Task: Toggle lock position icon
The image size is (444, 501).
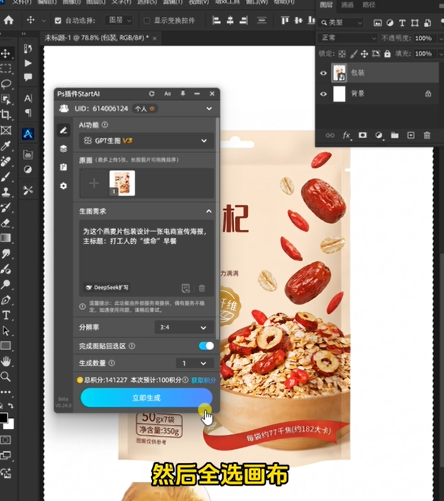Action: pos(364,54)
